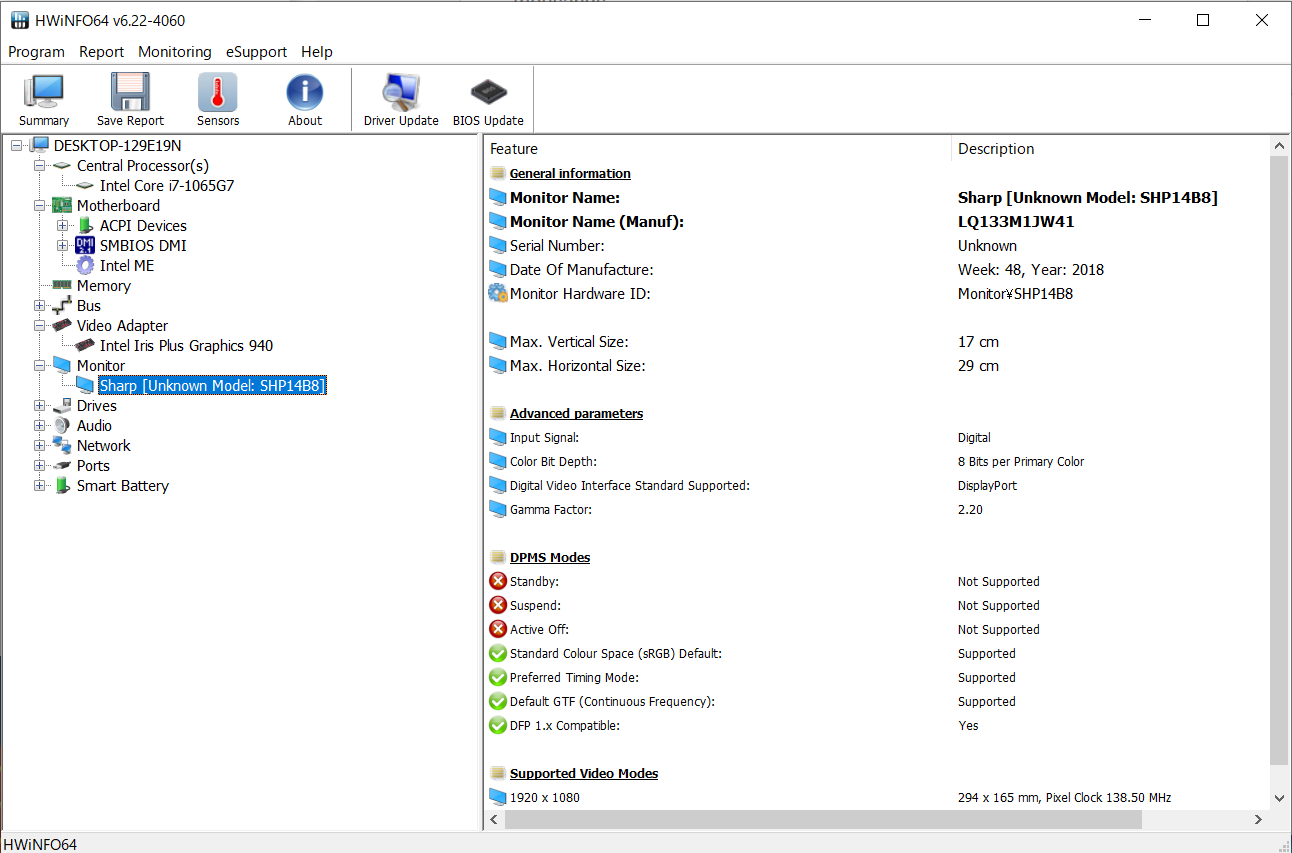Select Intel Core i7-1065G7 tree item
The height and width of the screenshot is (853, 1292).
pyautogui.click(x=167, y=186)
